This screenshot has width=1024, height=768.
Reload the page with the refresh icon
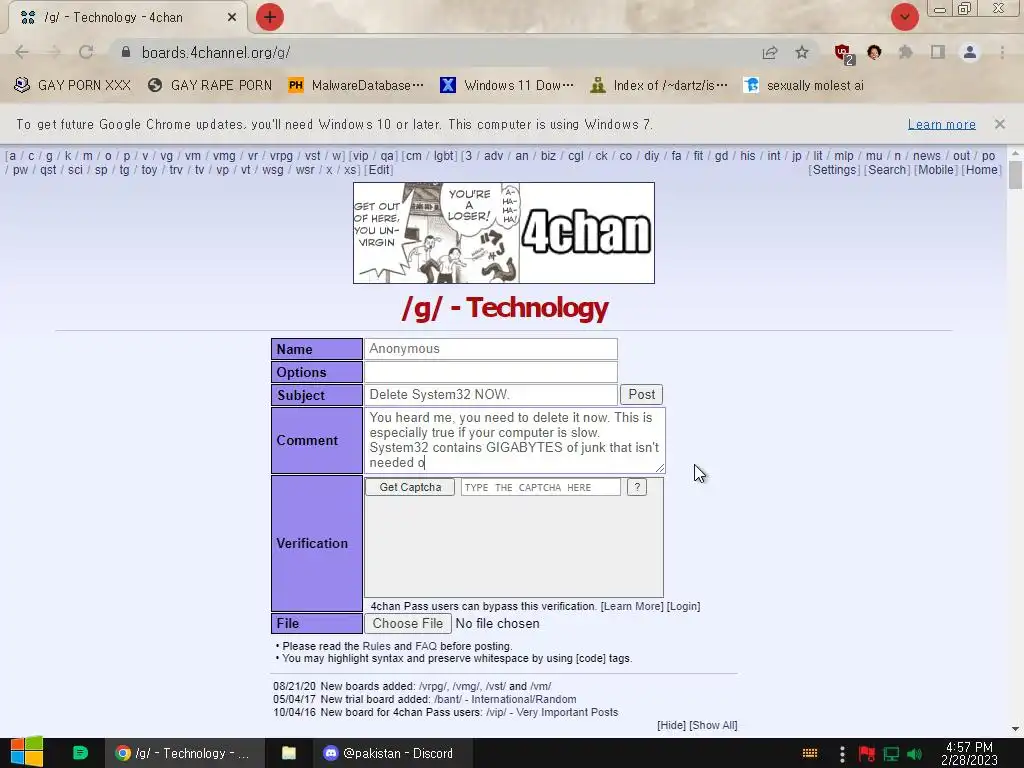[86, 52]
